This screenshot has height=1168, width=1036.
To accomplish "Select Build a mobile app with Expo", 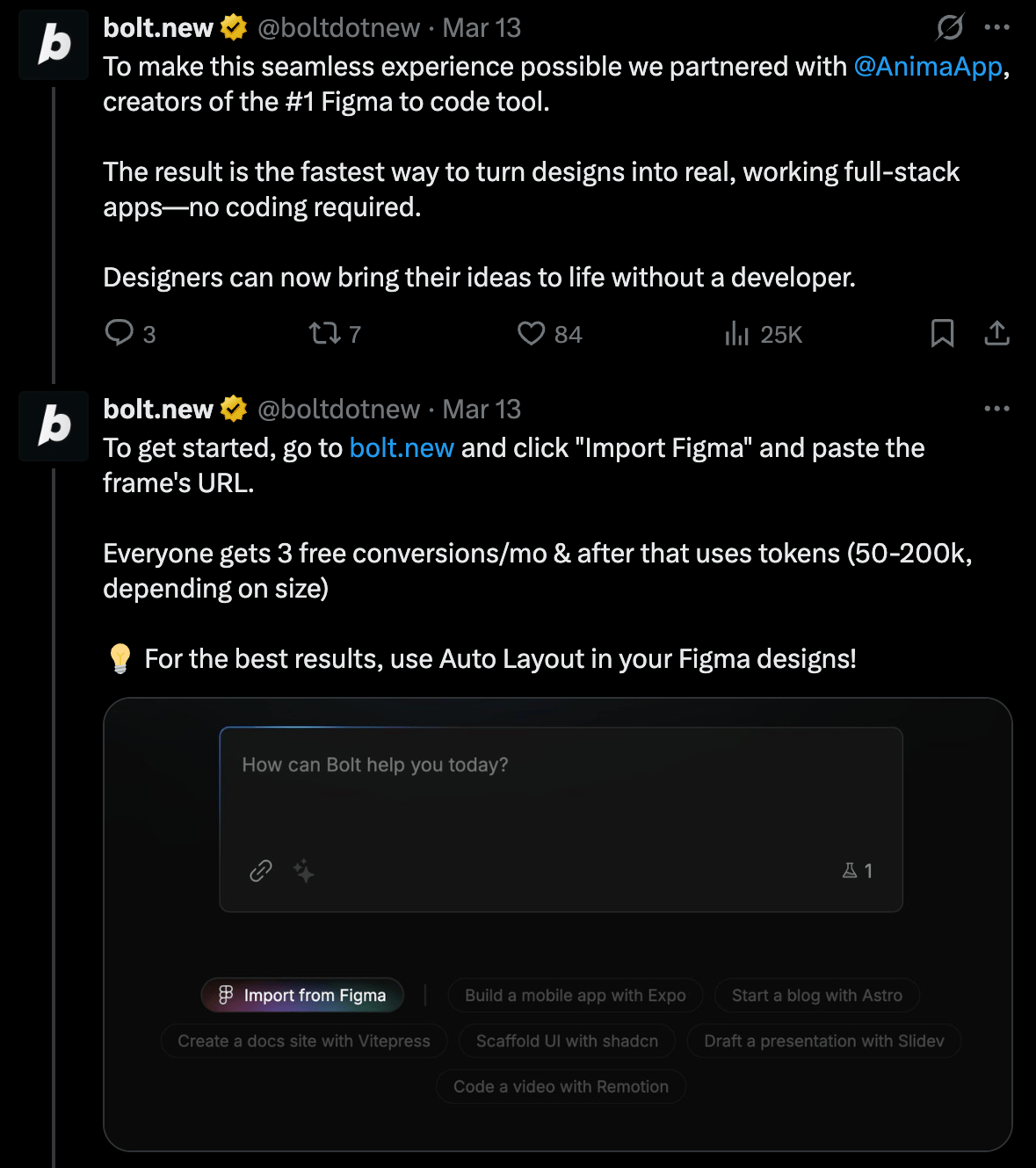I will (575, 995).
